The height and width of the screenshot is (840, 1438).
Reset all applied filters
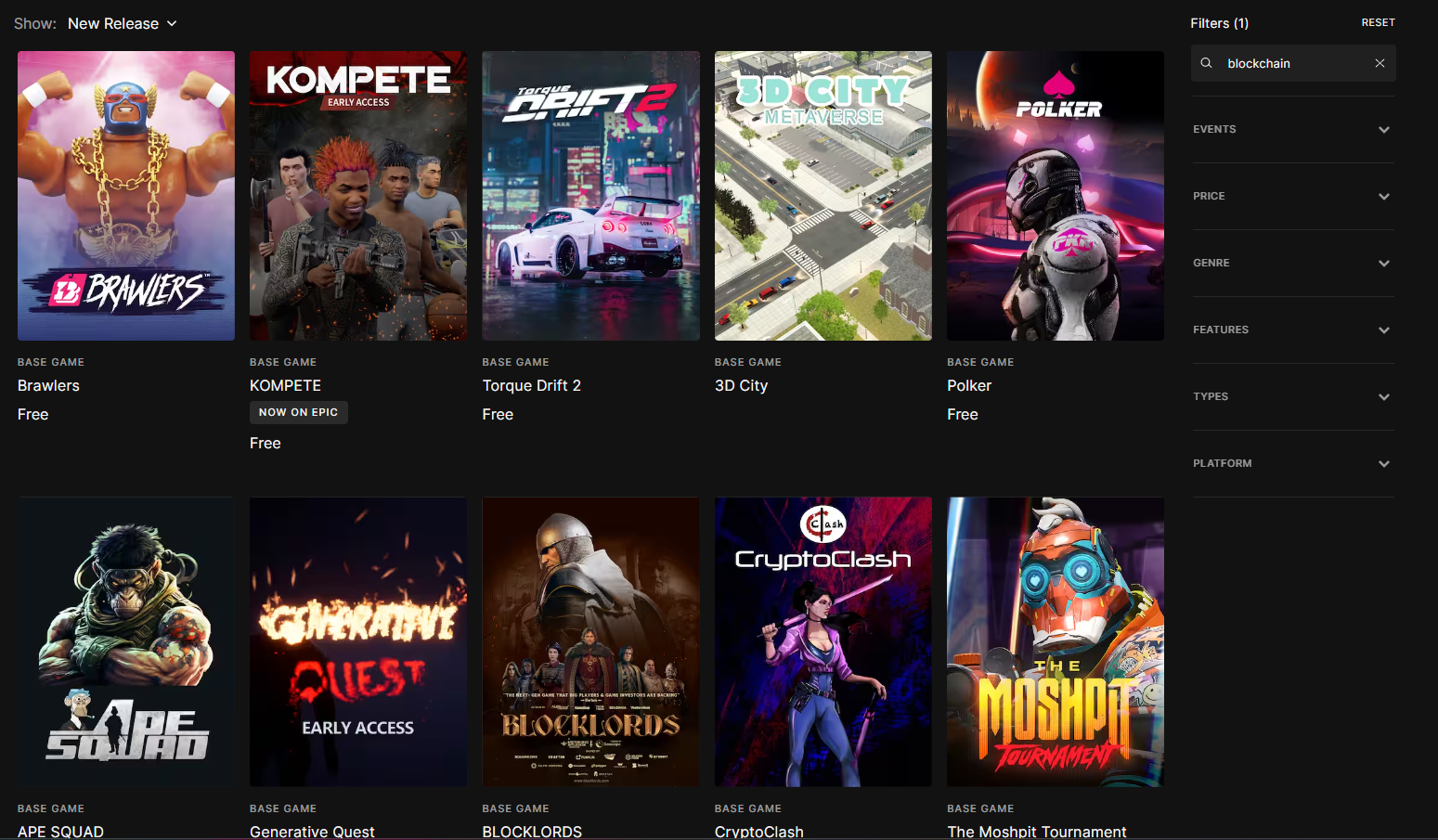pos(1378,22)
